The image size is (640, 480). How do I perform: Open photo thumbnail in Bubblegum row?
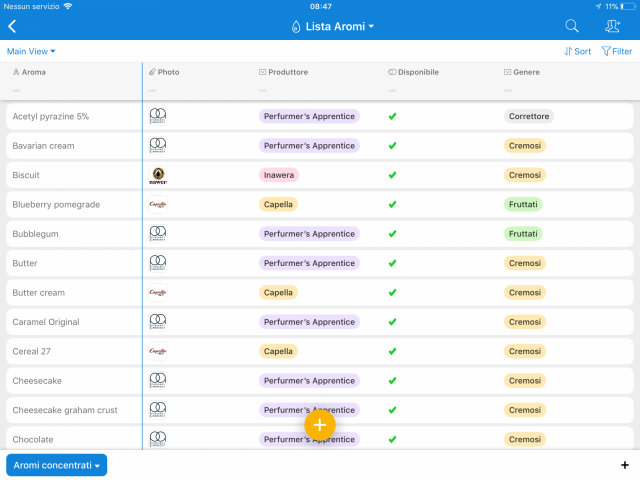158,233
